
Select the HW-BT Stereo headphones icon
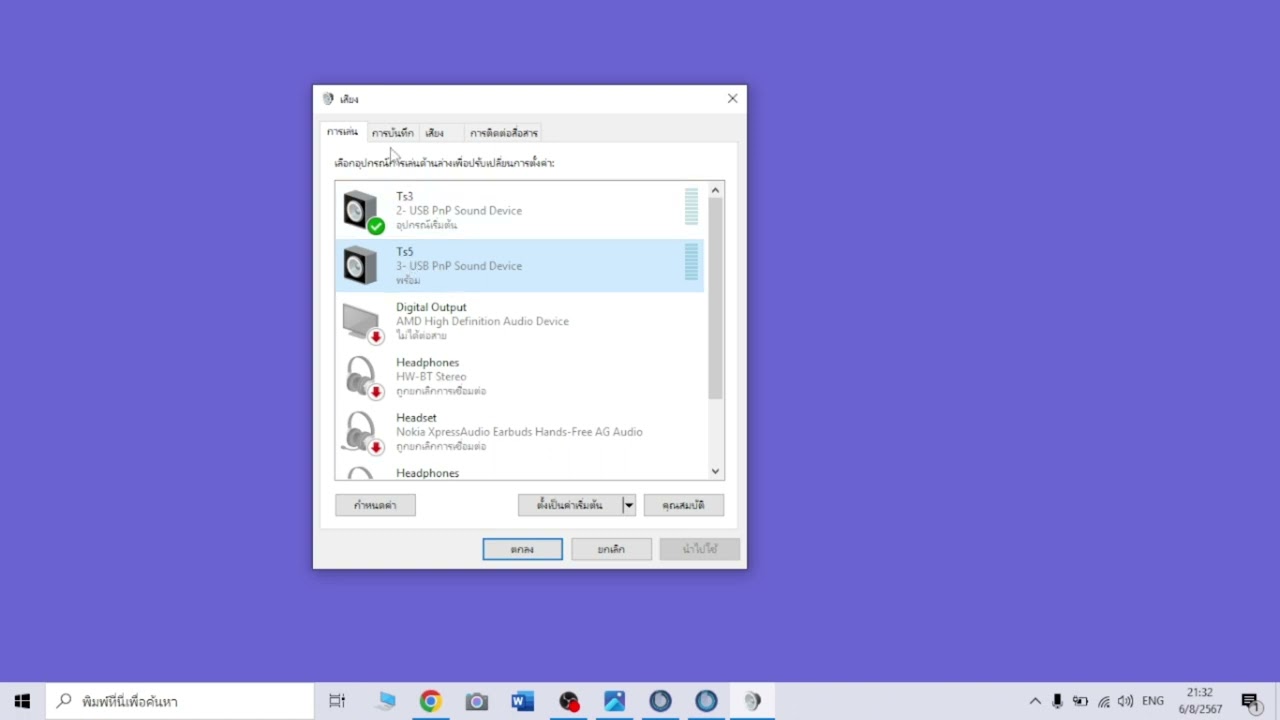362,377
